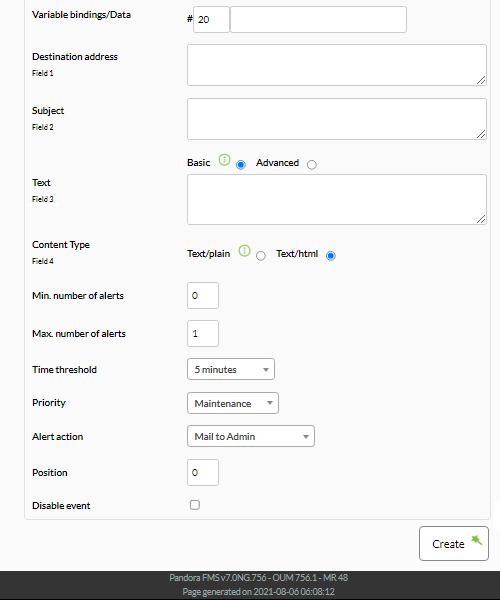This screenshot has width=500, height=600.
Task: Click resize handle of Subject textarea
Action: tap(481, 134)
